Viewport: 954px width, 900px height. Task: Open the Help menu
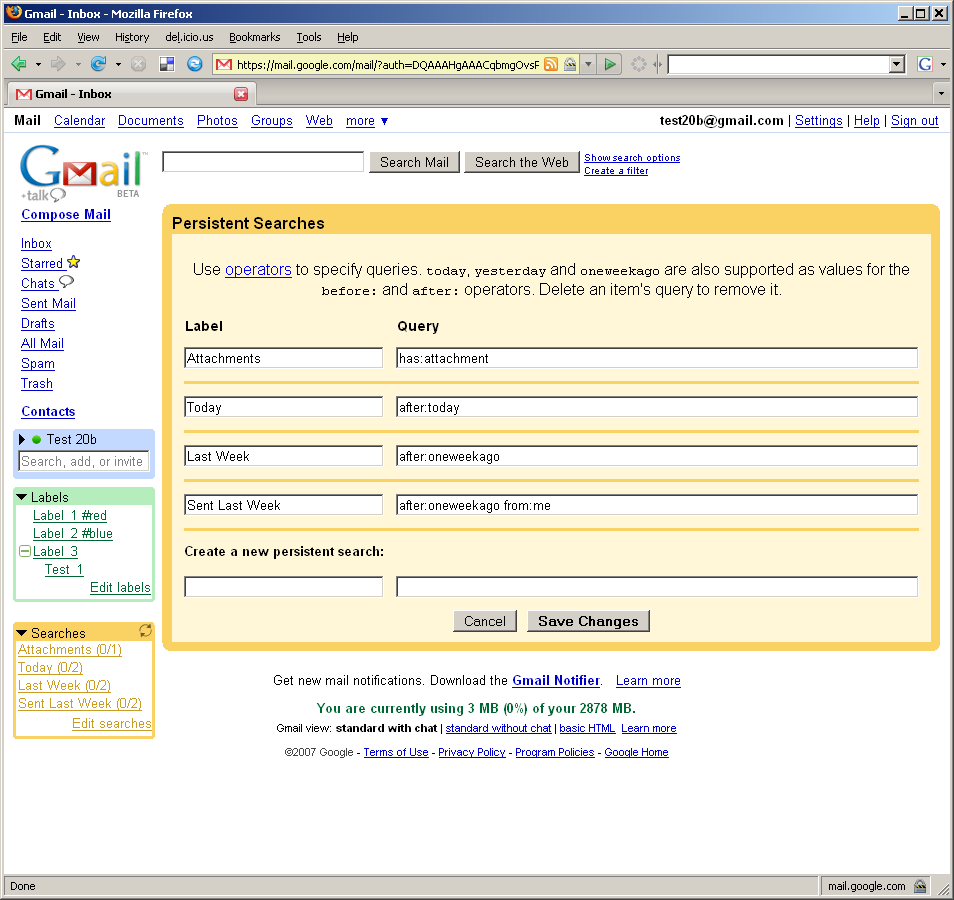[348, 37]
